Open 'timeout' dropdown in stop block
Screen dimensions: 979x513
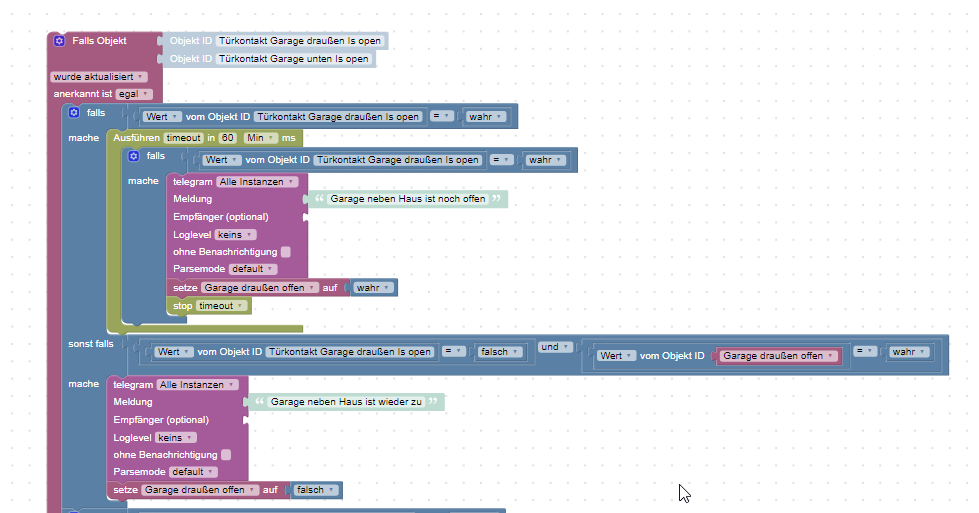(221, 306)
